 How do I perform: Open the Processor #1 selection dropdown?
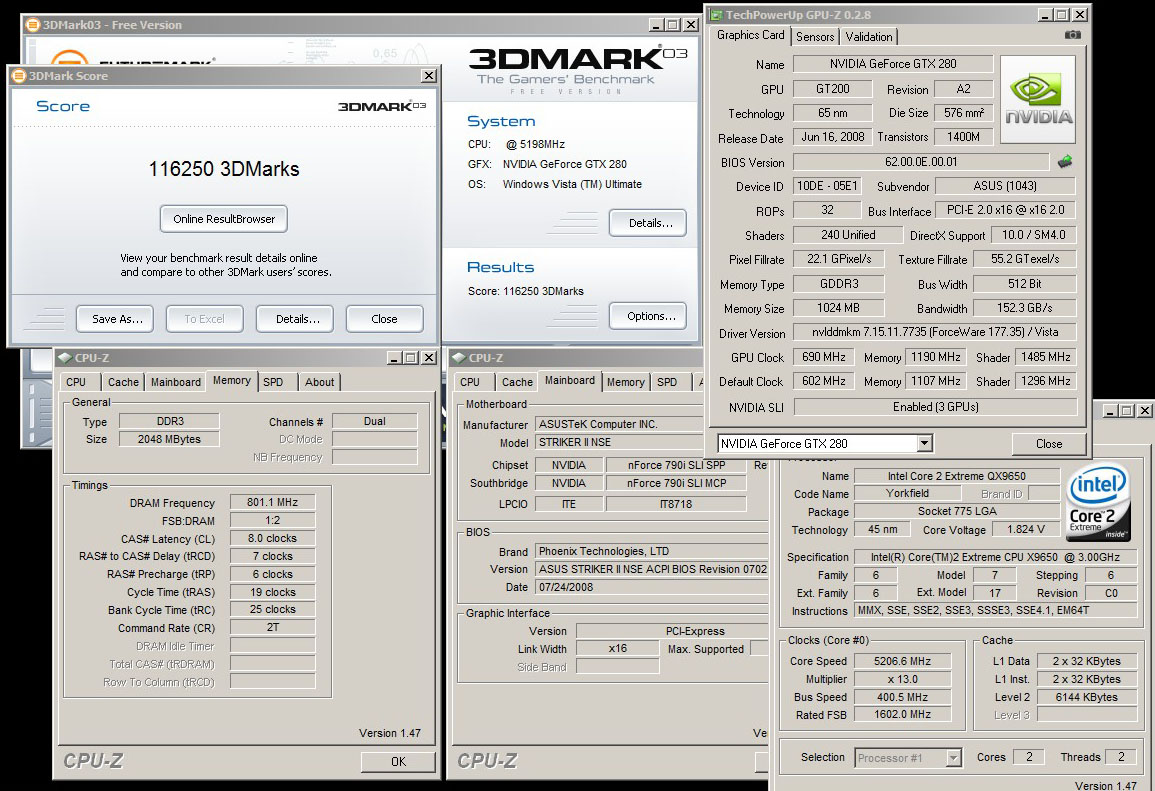[954, 757]
